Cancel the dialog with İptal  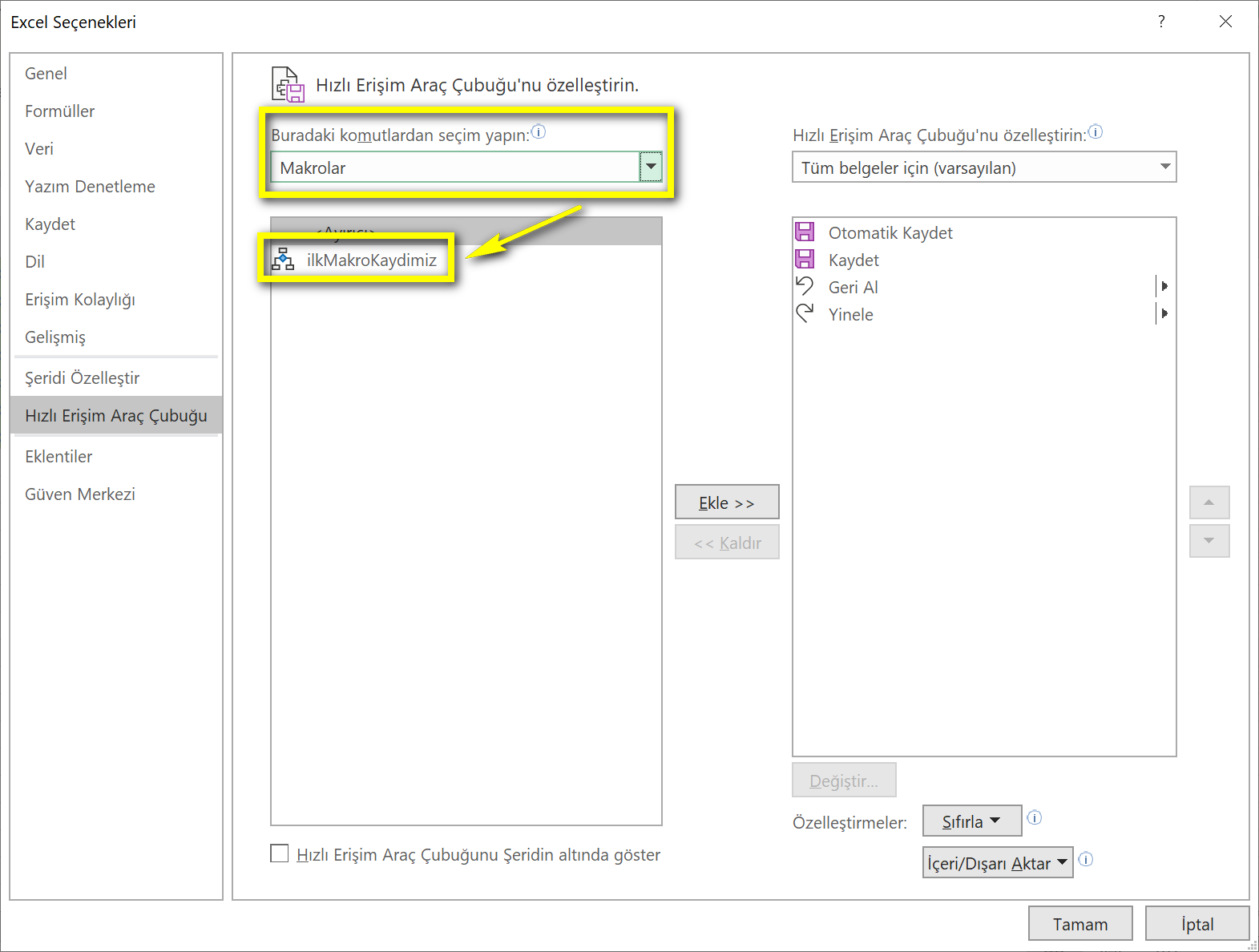[1197, 923]
